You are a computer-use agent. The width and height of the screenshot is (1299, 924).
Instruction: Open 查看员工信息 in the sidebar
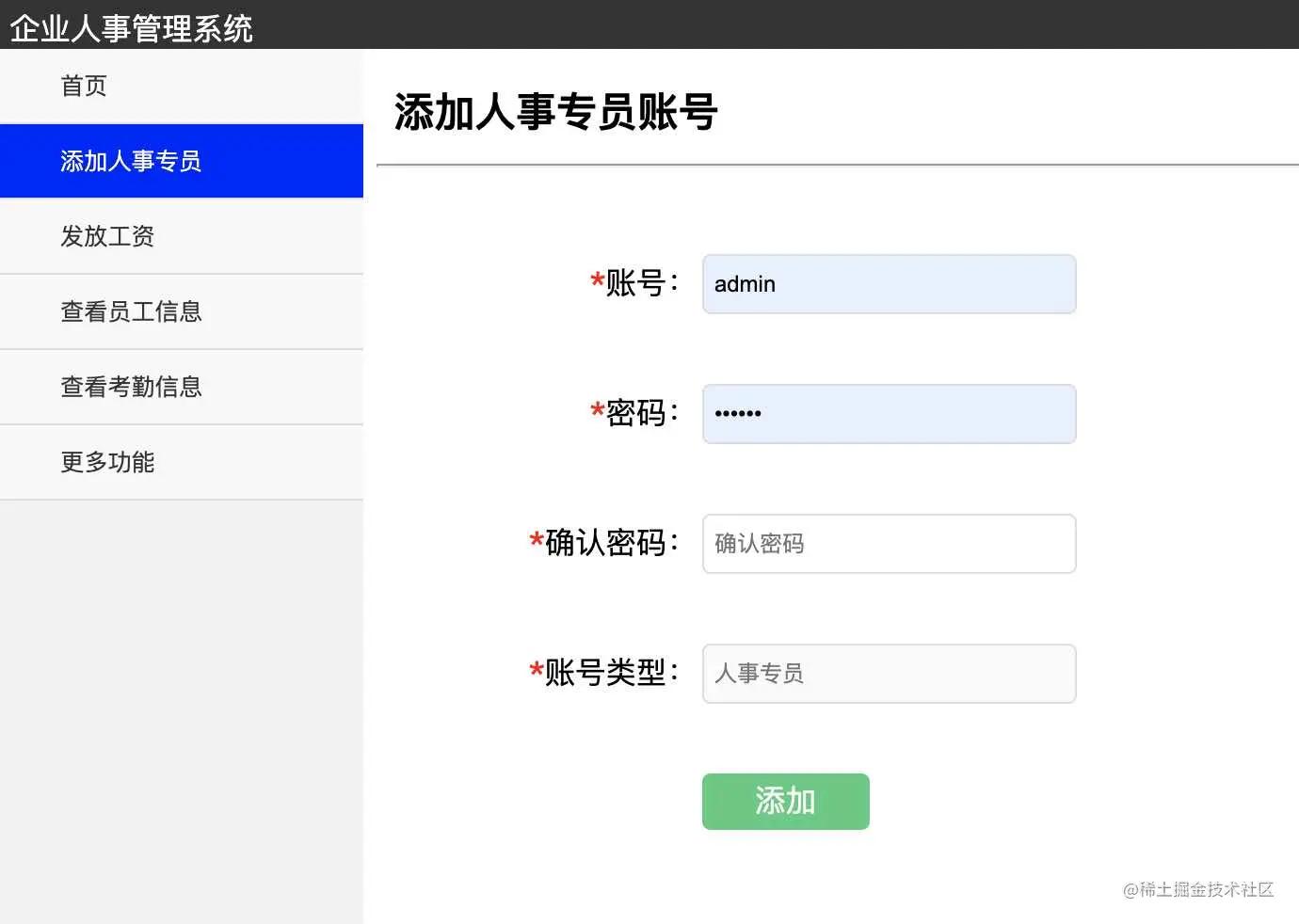tap(182, 311)
